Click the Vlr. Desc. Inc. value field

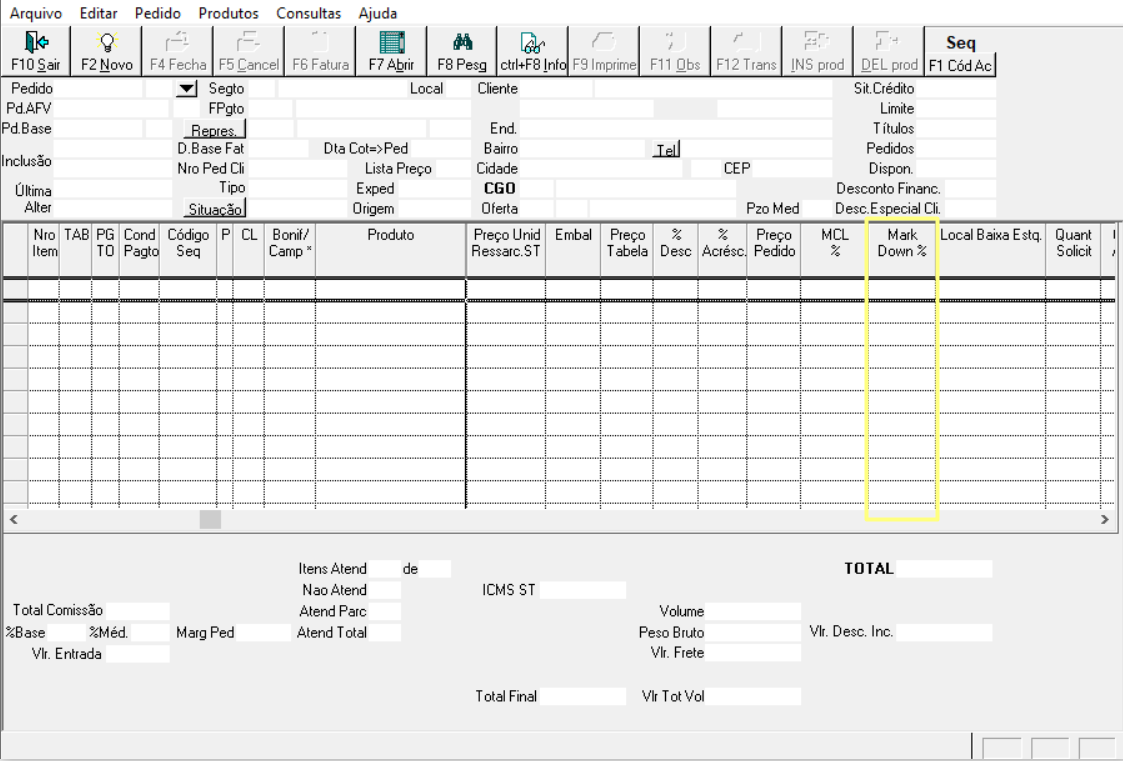(x=944, y=633)
